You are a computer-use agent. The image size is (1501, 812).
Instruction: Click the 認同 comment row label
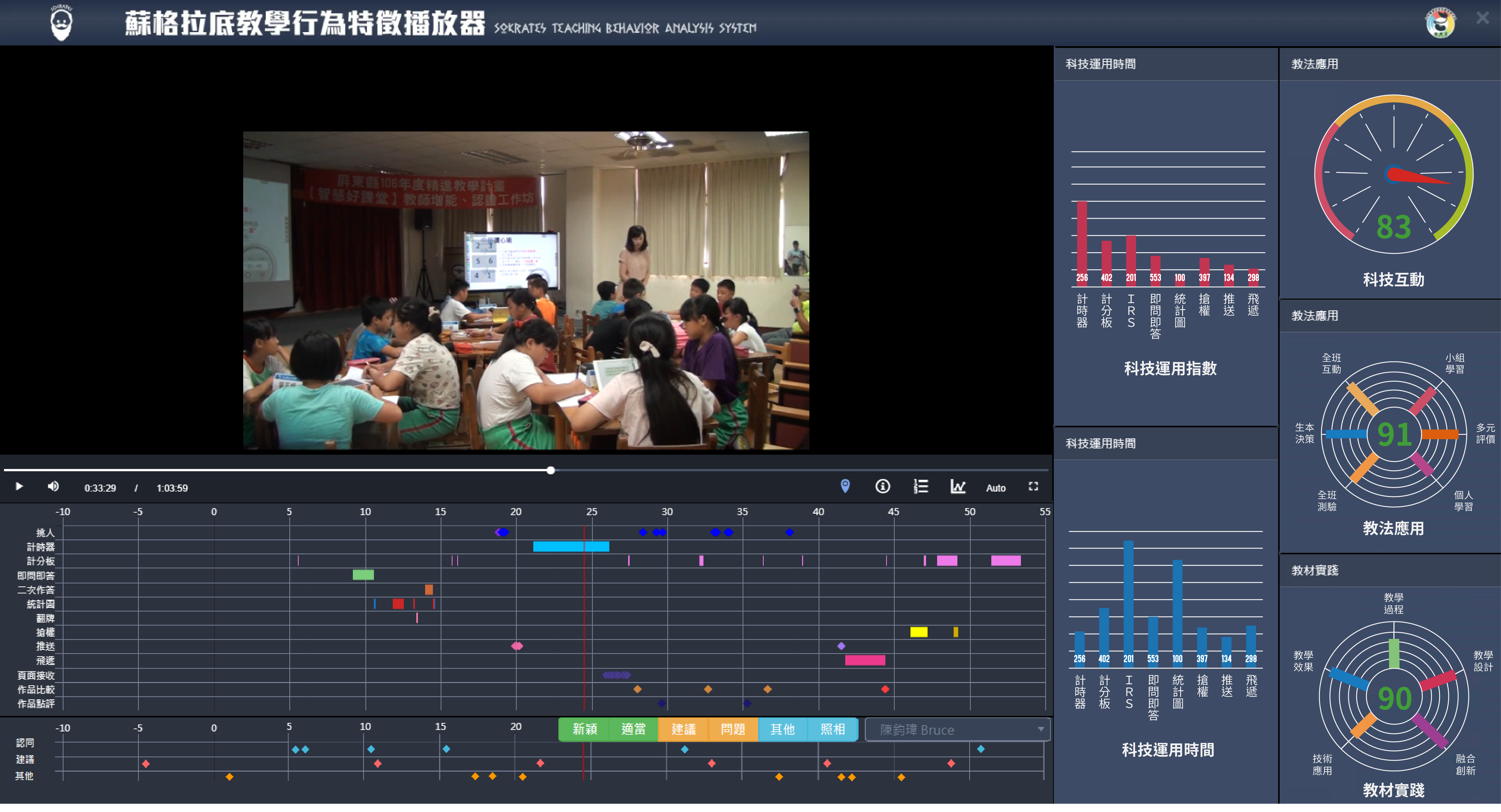pos(25,743)
